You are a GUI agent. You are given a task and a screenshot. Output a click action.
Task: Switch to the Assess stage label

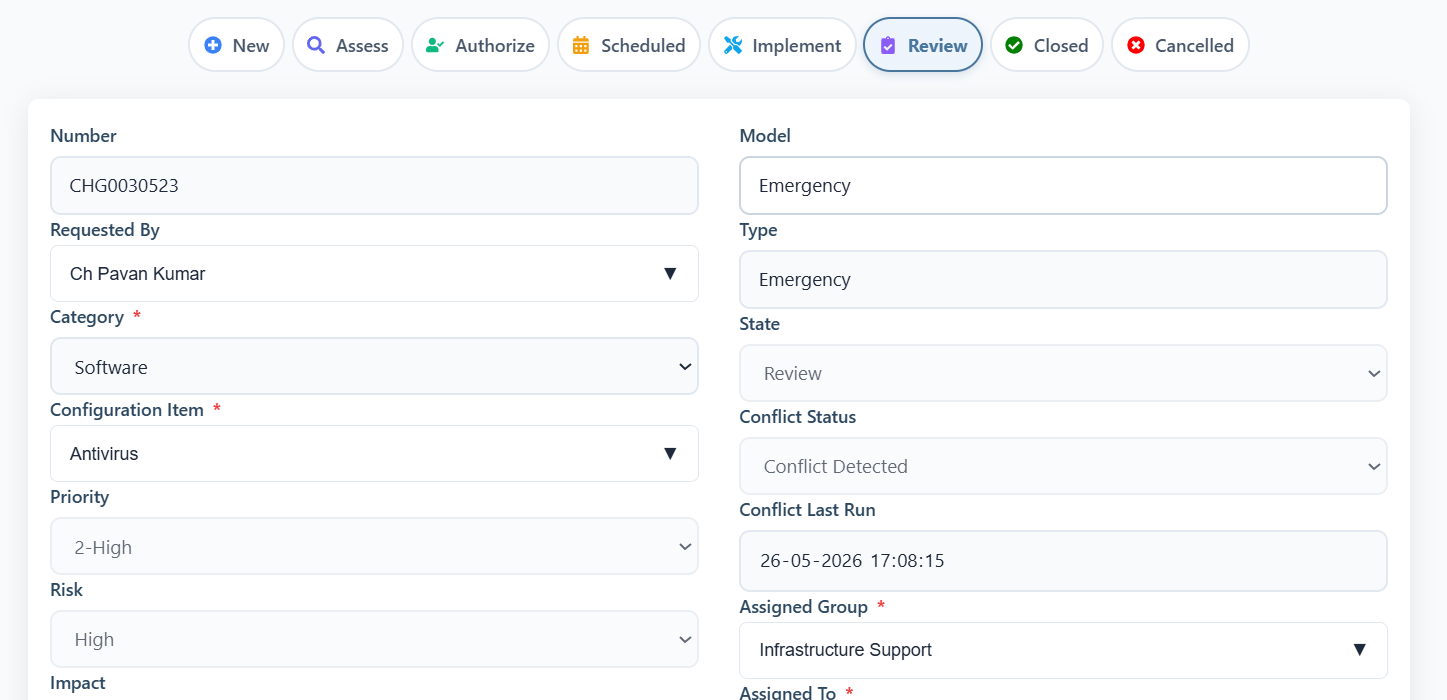362,45
